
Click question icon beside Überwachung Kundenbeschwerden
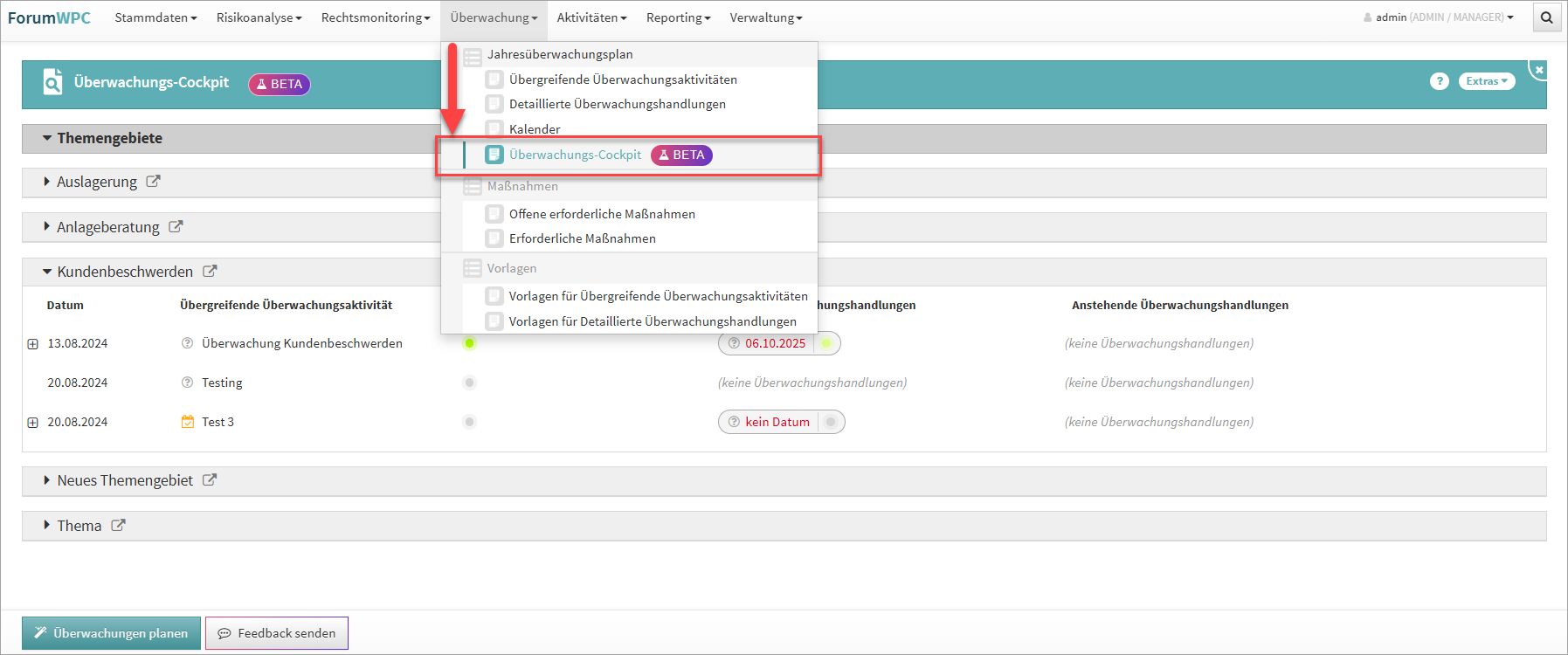click(187, 343)
